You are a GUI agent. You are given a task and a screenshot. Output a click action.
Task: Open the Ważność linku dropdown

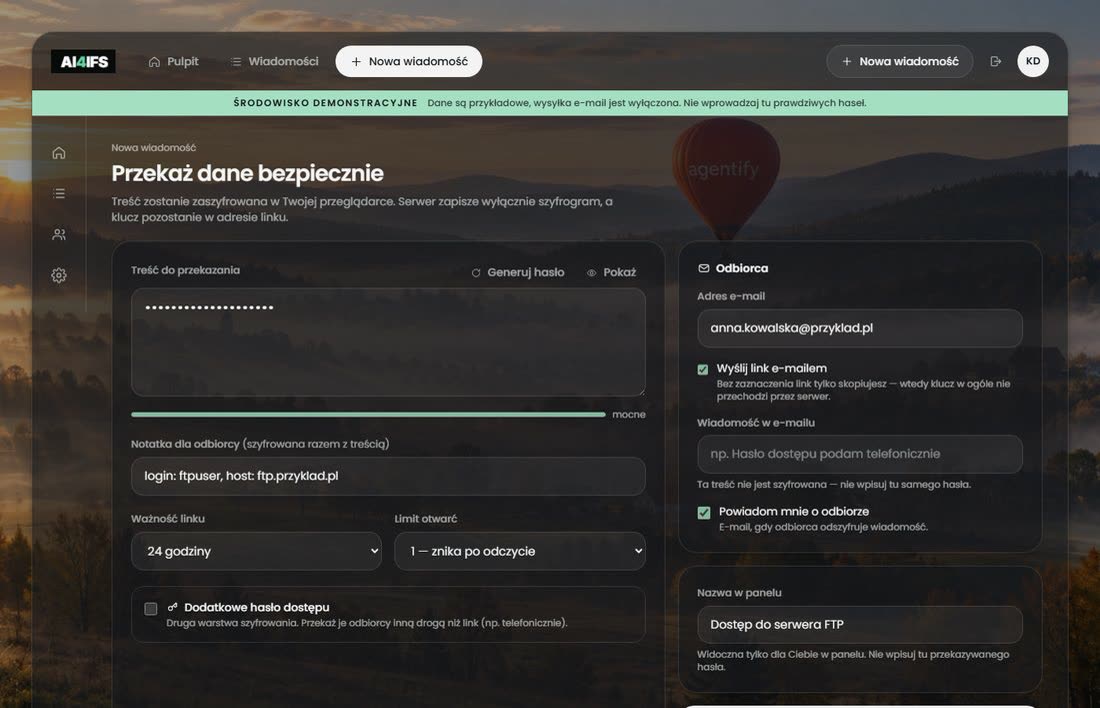tap(256, 551)
